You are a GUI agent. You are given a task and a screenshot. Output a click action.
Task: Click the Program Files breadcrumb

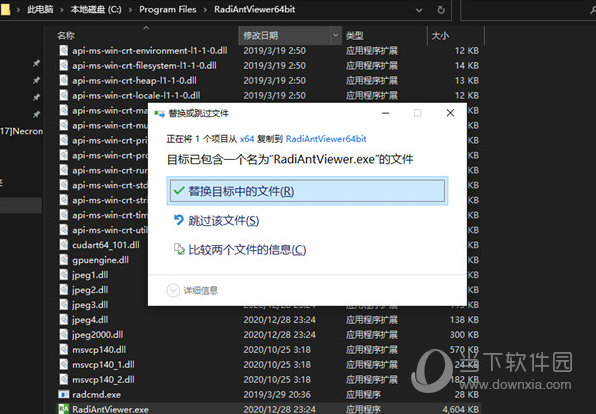tap(168, 10)
